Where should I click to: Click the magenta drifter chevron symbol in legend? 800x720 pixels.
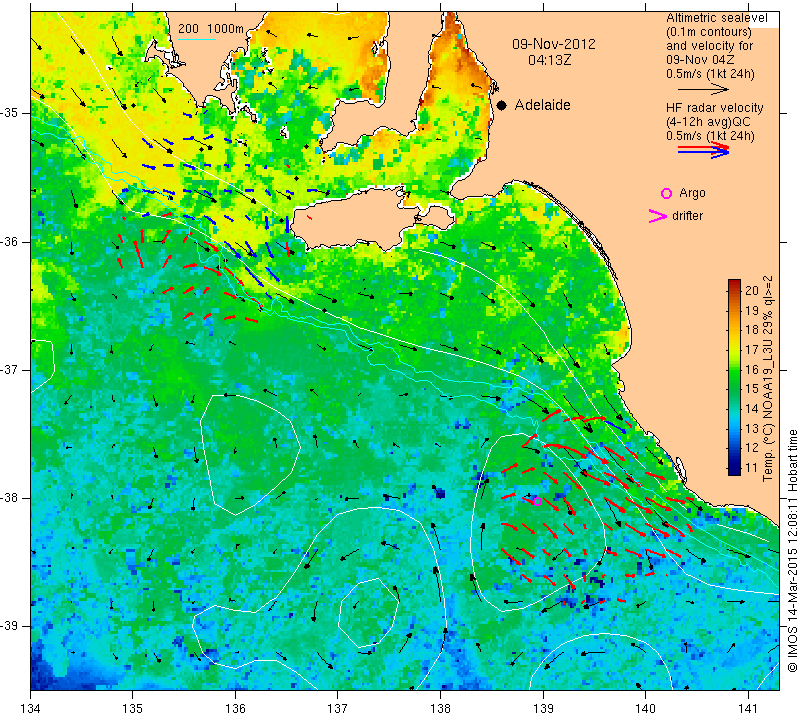[x=658, y=216]
